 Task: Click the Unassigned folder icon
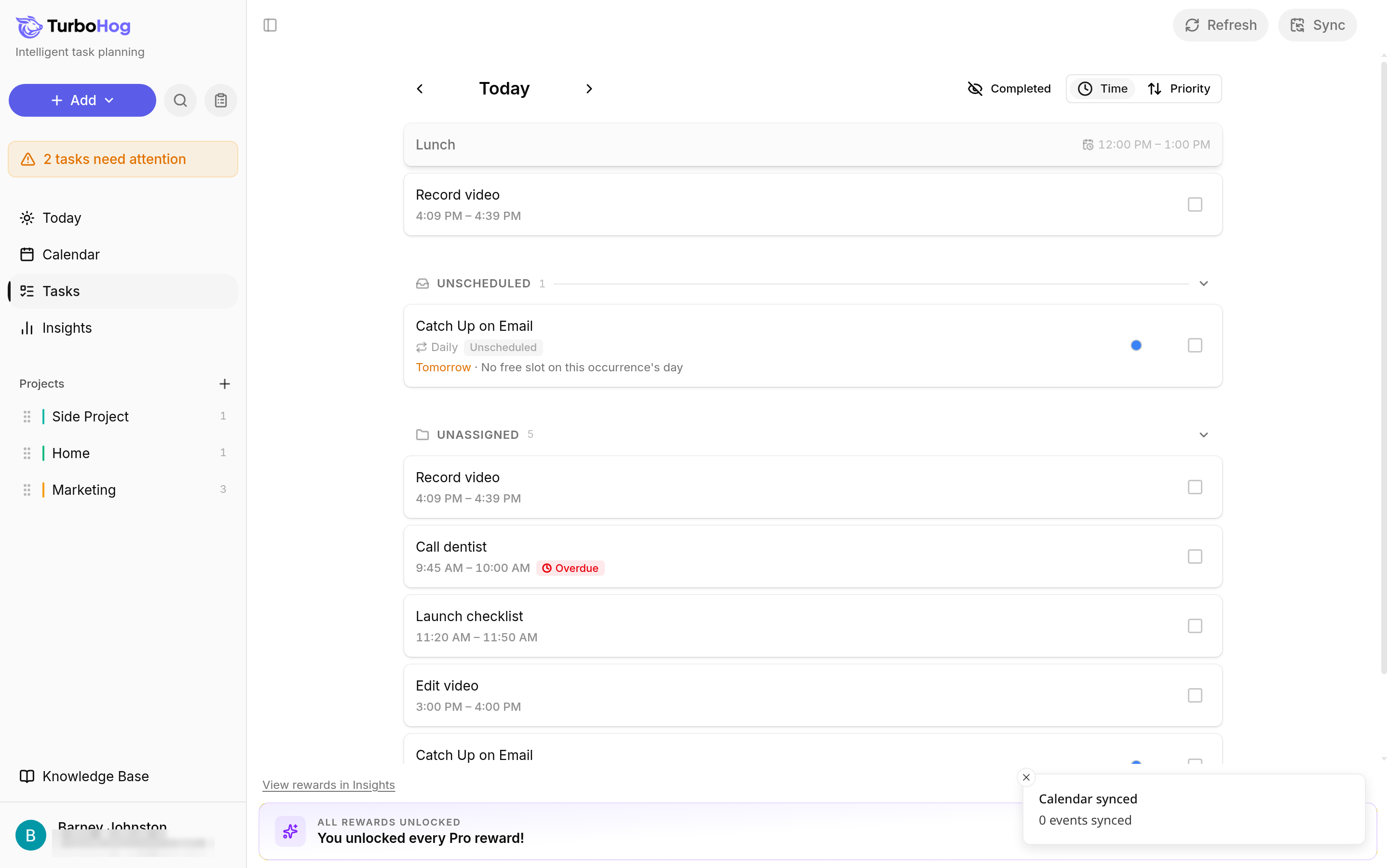tap(422, 434)
